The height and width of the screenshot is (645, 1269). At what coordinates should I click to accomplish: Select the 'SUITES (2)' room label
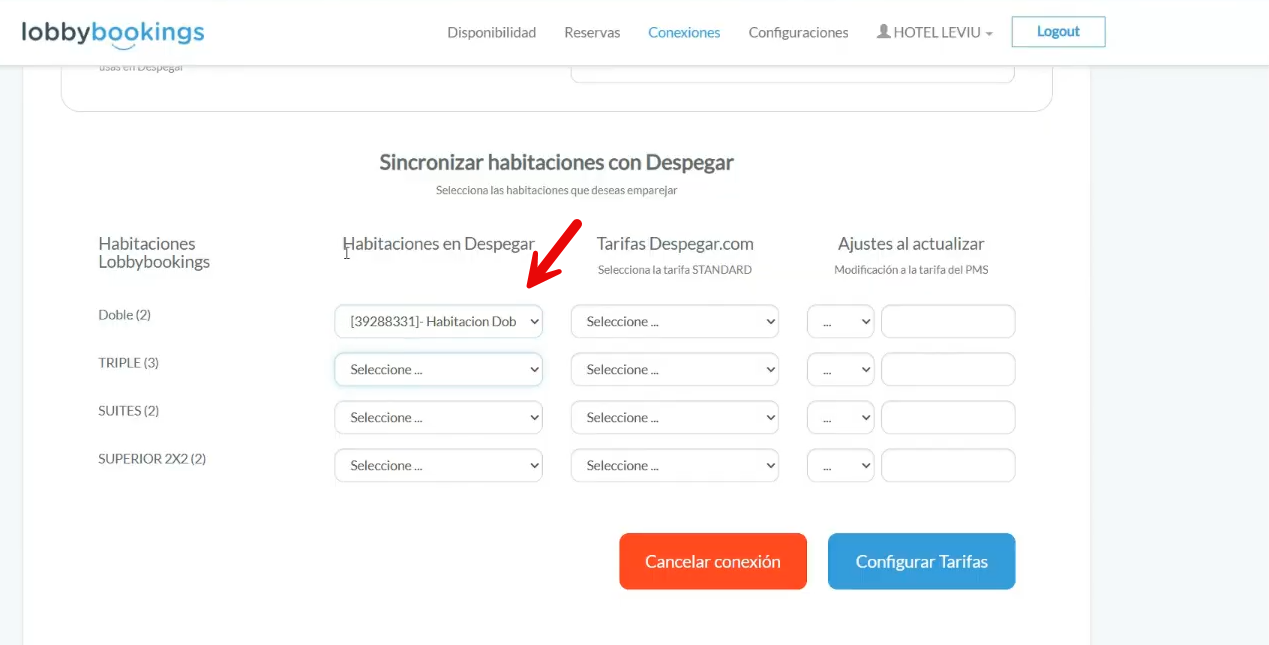pos(129,411)
